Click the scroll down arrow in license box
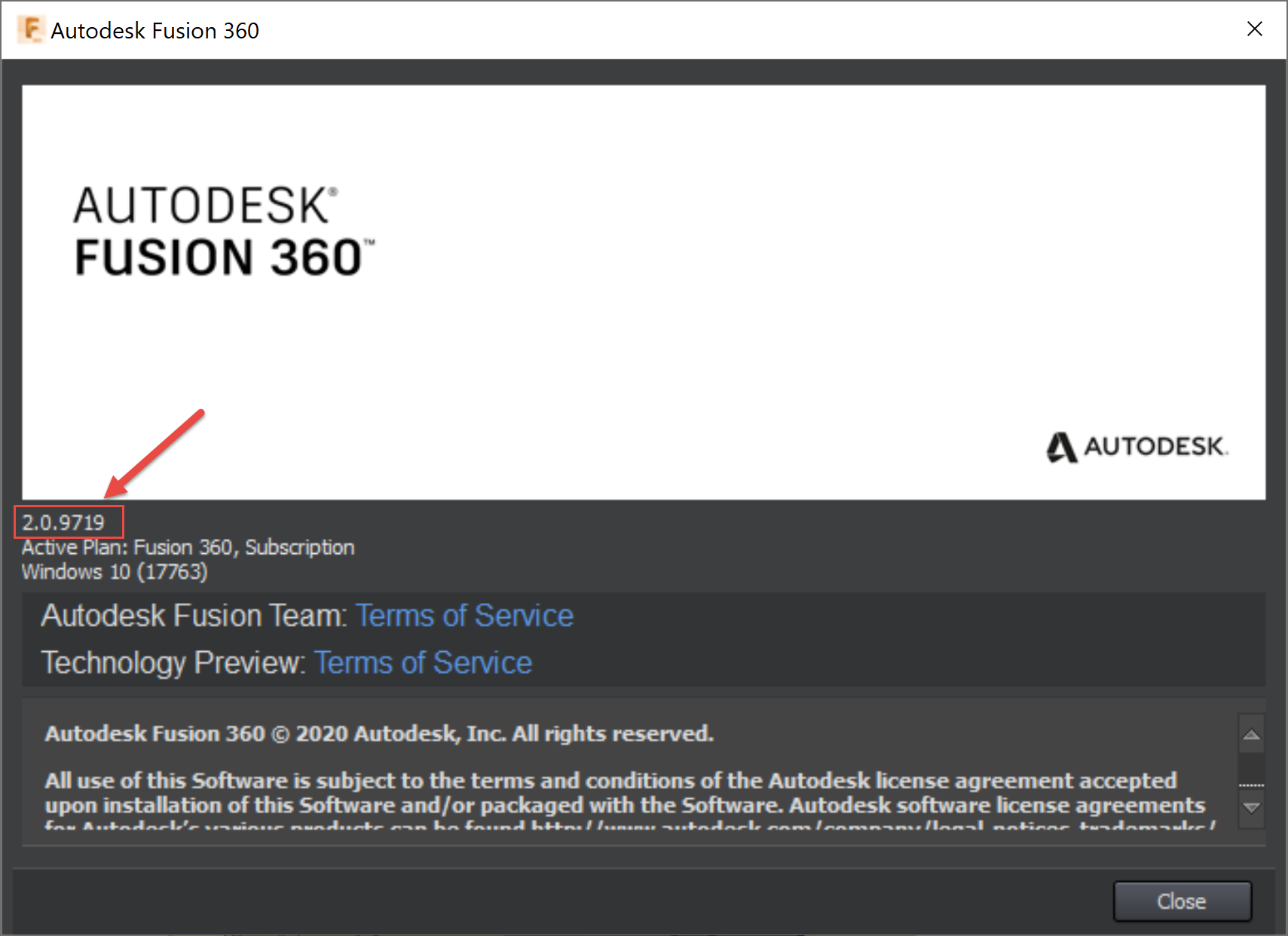The height and width of the screenshot is (936, 1288). coord(1252,807)
